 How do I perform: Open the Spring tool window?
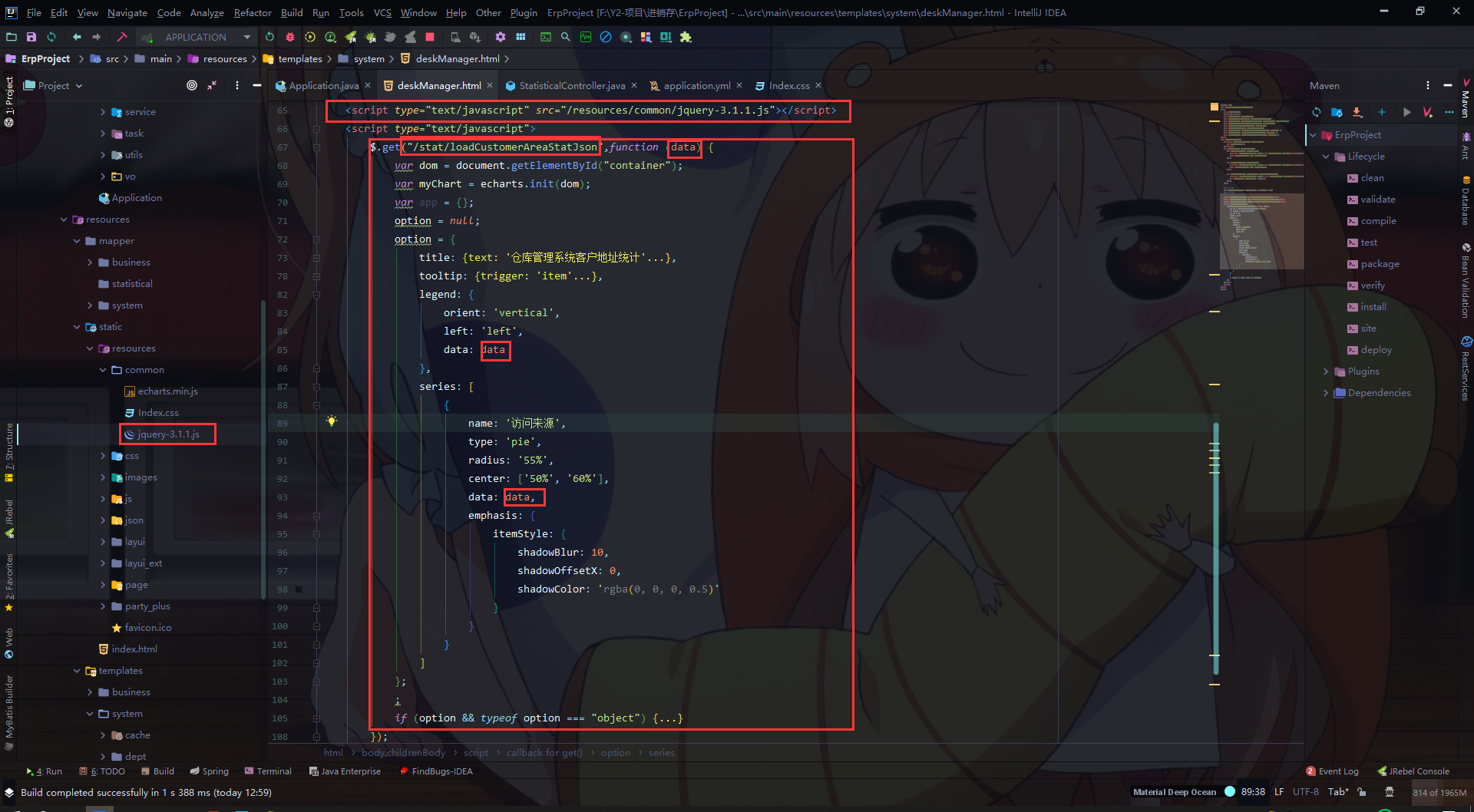(x=210, y=771)
